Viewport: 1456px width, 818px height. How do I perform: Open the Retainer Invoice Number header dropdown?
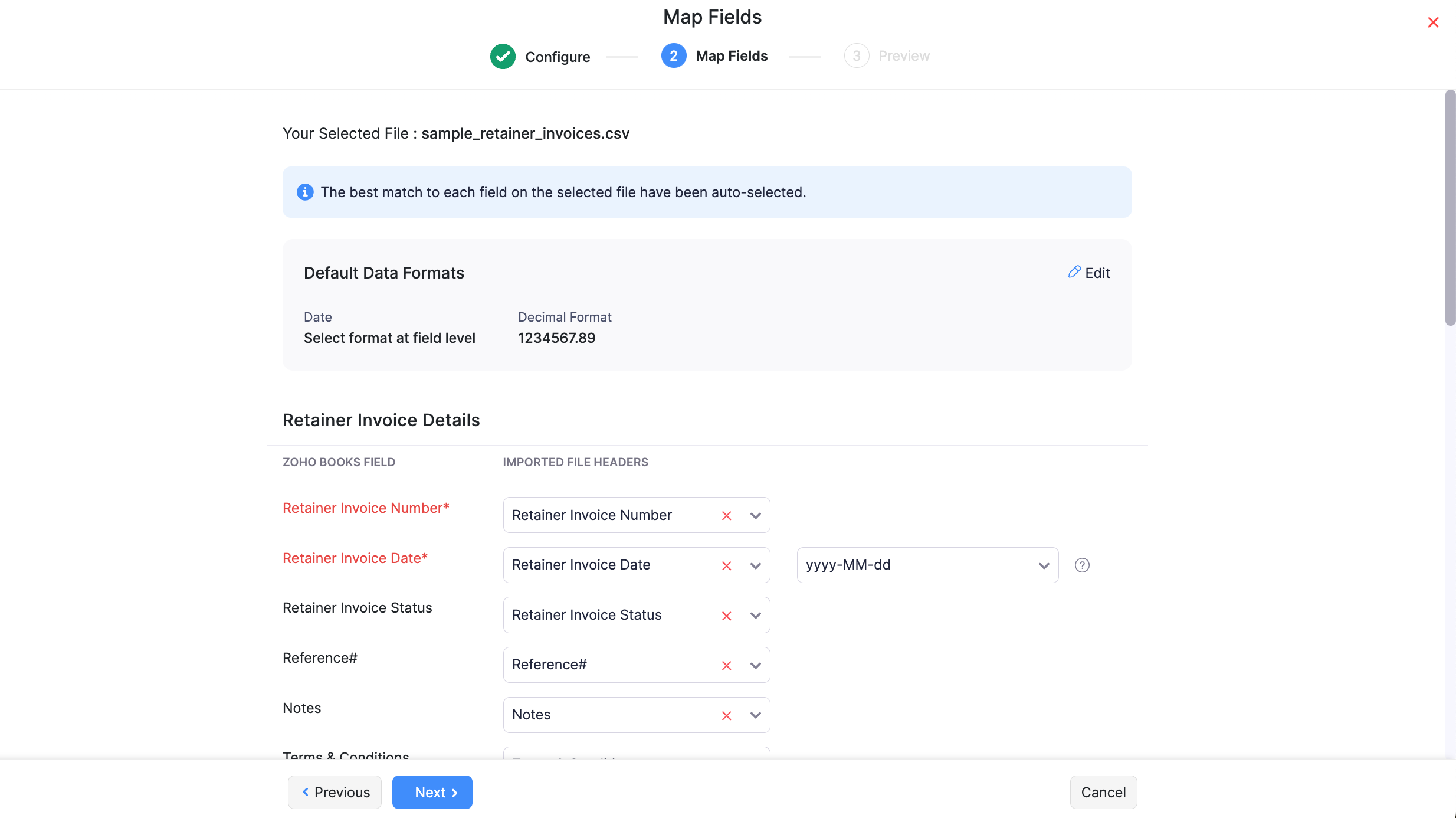[x=755, y=515]
